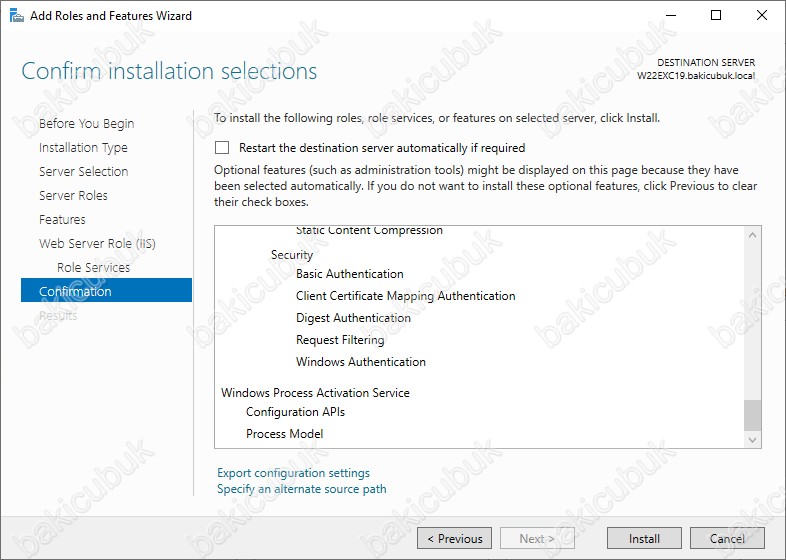Viewport: 786px width, 560px height.
Task: Maximize the wizard window
Action: tap(716, 16)
